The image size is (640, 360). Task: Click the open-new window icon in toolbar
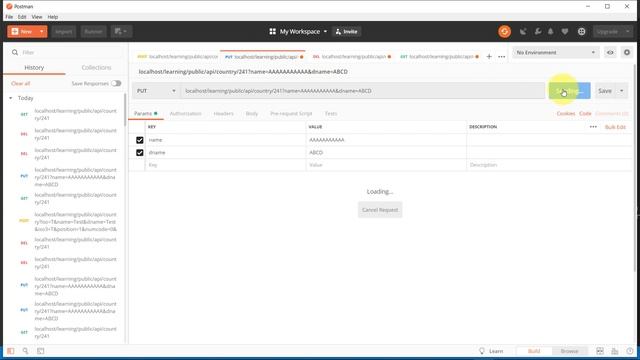pos(121,31)
